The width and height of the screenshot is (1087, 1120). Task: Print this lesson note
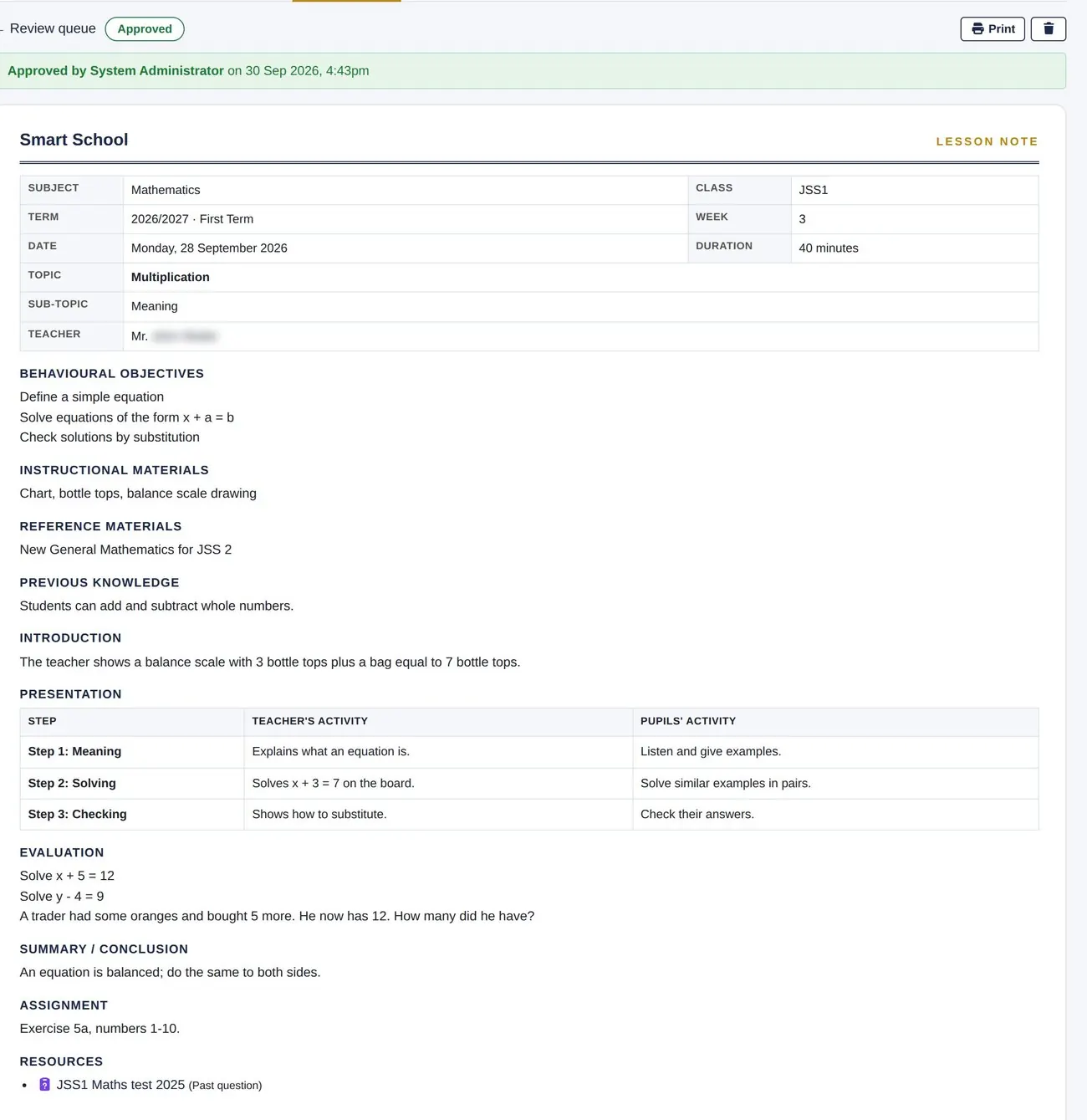(x=993, y=28)
